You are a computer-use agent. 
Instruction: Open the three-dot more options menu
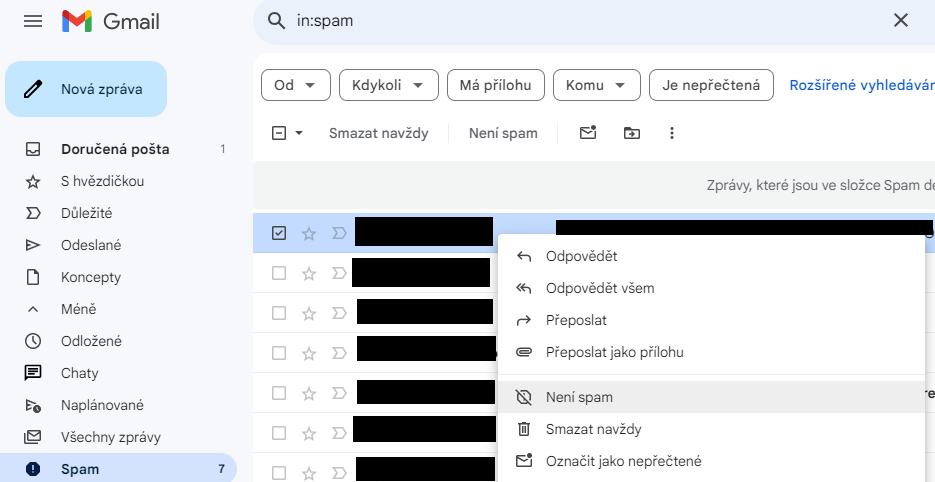tap(672, 133)
